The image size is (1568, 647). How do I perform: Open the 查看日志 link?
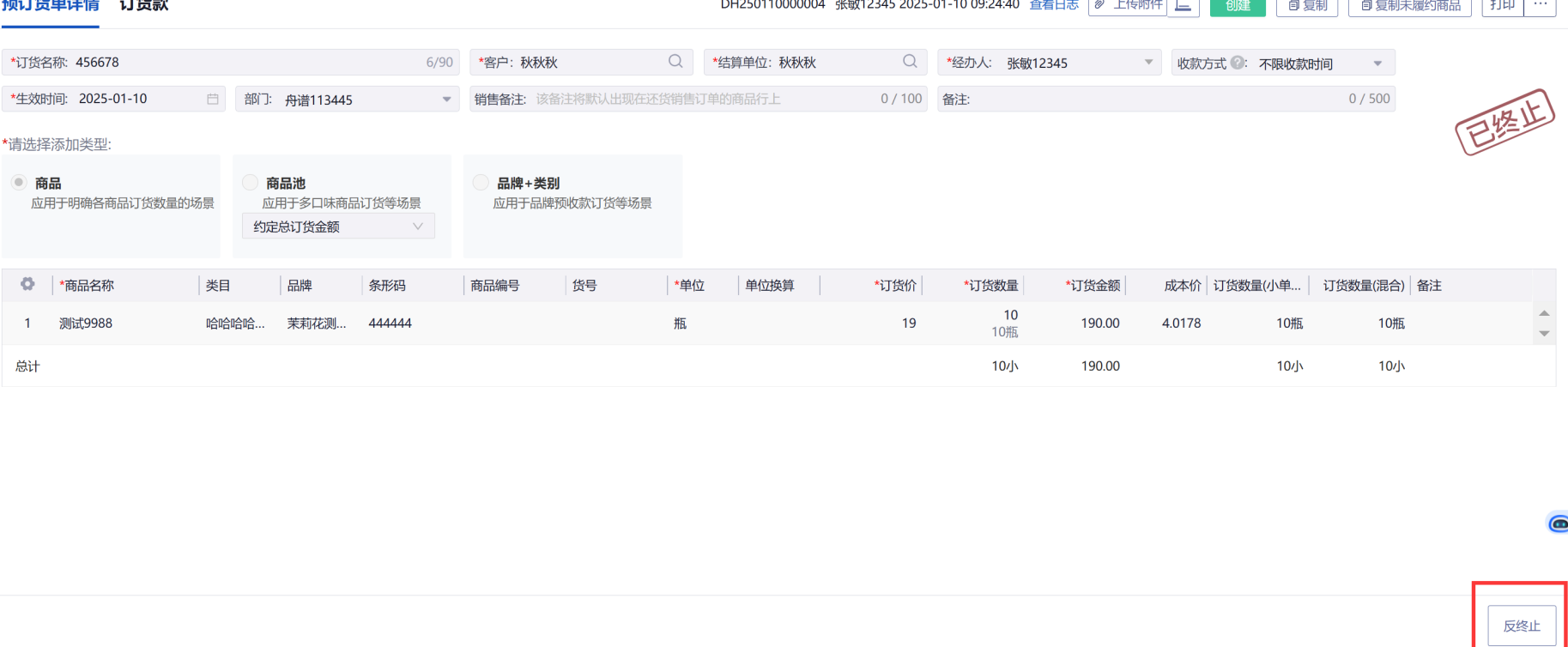(1053, 6)
